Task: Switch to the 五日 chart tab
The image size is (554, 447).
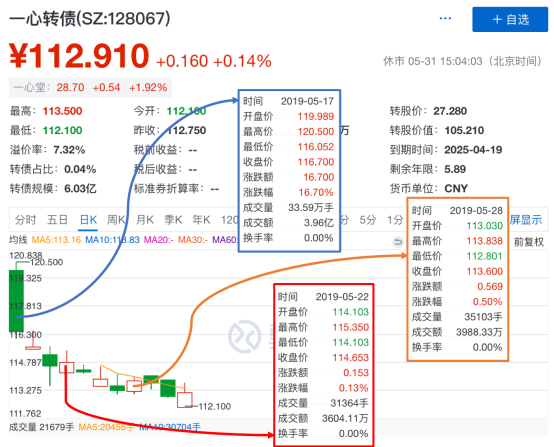Action: (57, 220)
